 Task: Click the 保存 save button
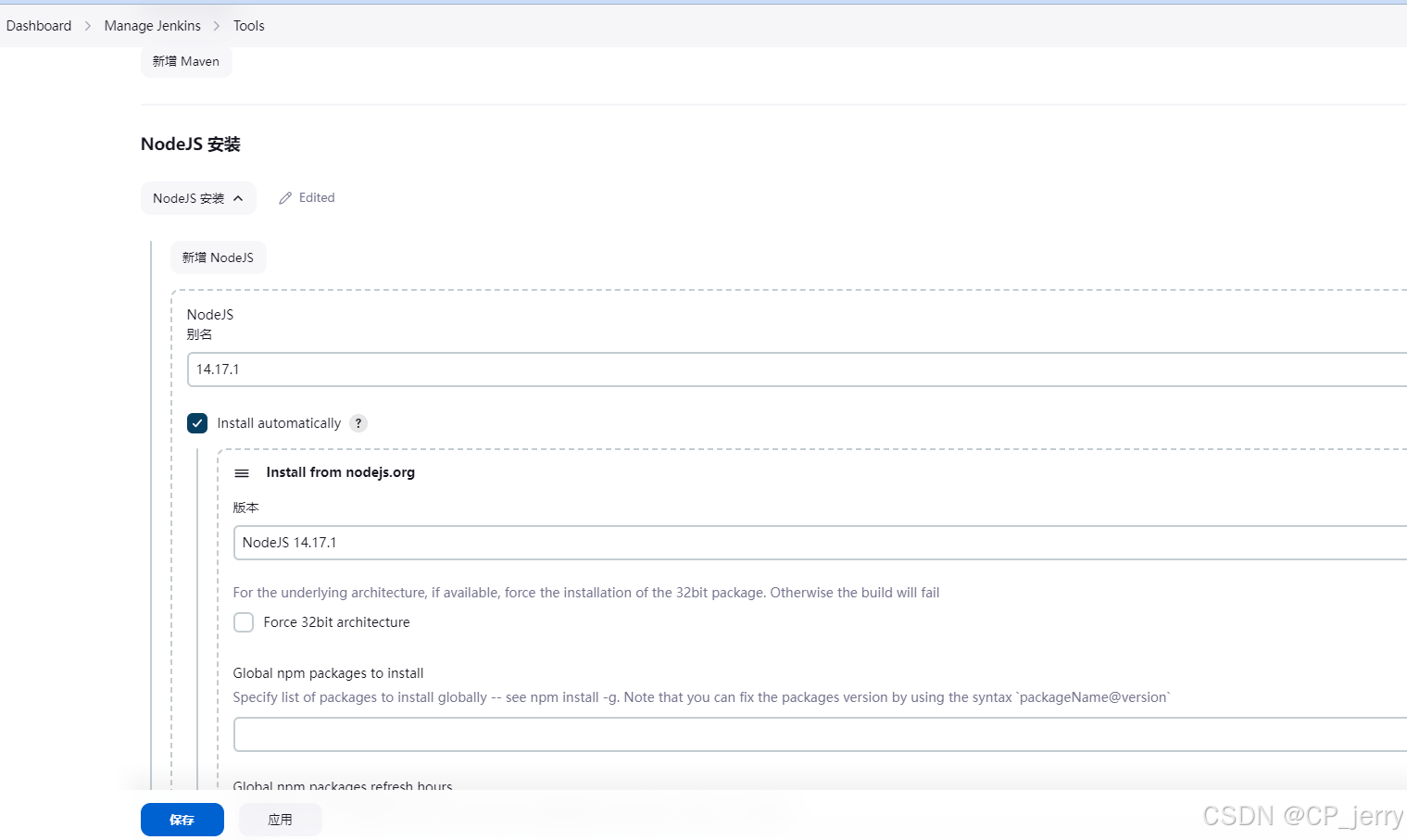(x=182, y=820)
